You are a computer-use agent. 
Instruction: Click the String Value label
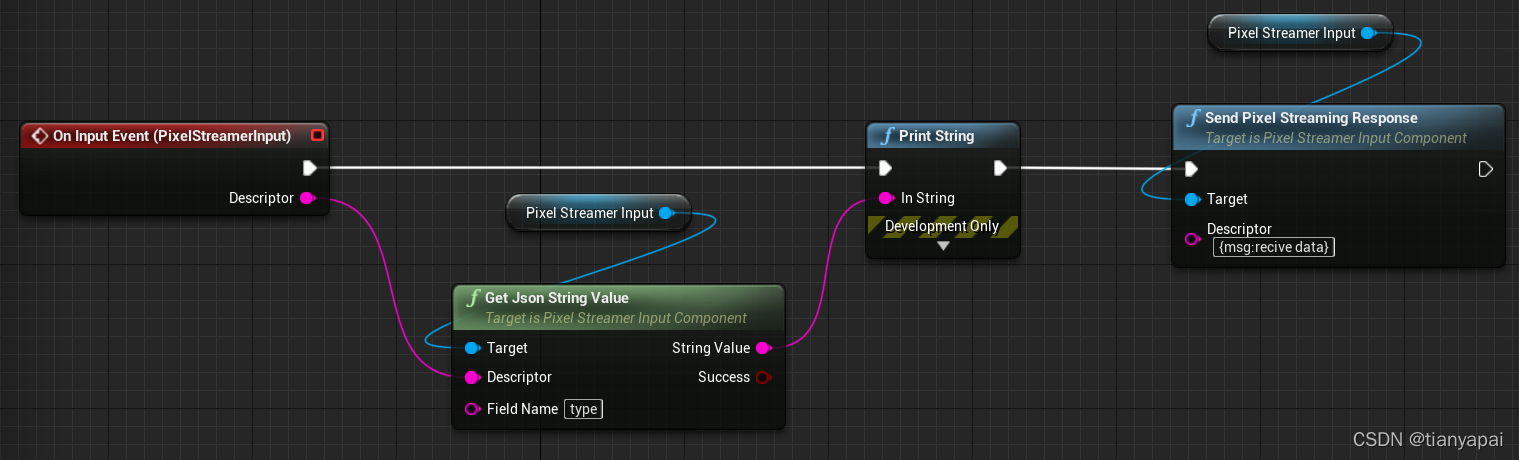711,348
